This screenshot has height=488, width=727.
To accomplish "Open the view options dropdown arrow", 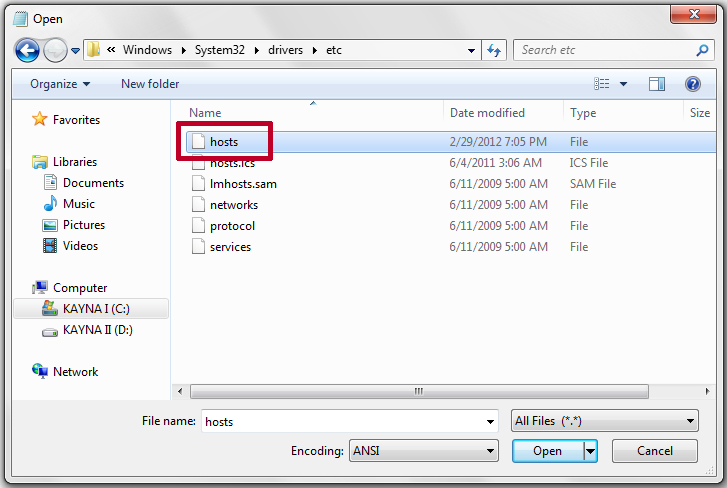I will tap(623, 84).
